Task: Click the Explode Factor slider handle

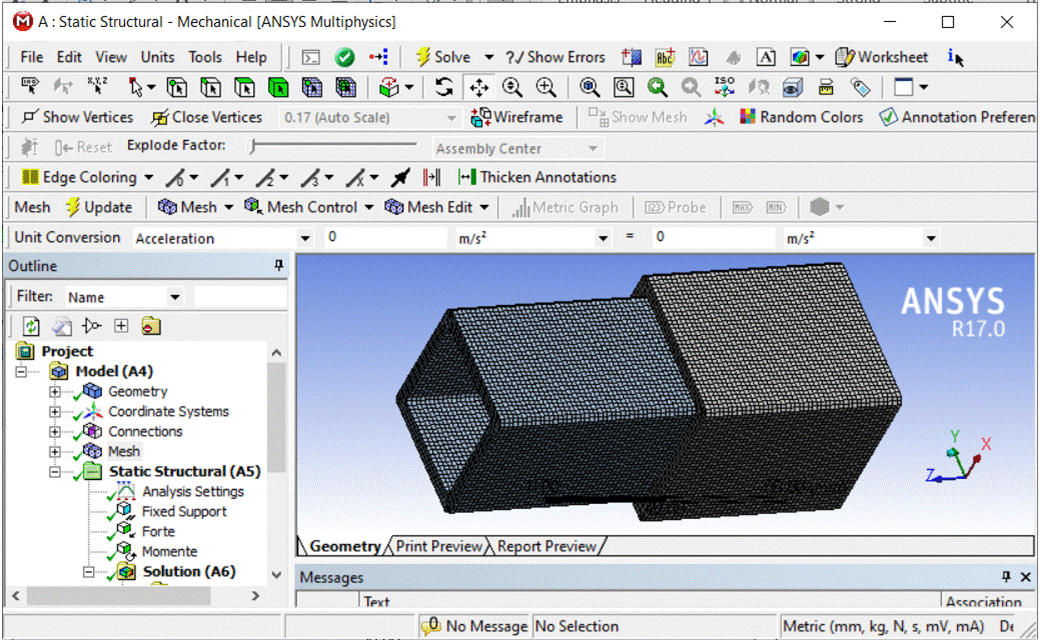Action: (x=253, y=146)
